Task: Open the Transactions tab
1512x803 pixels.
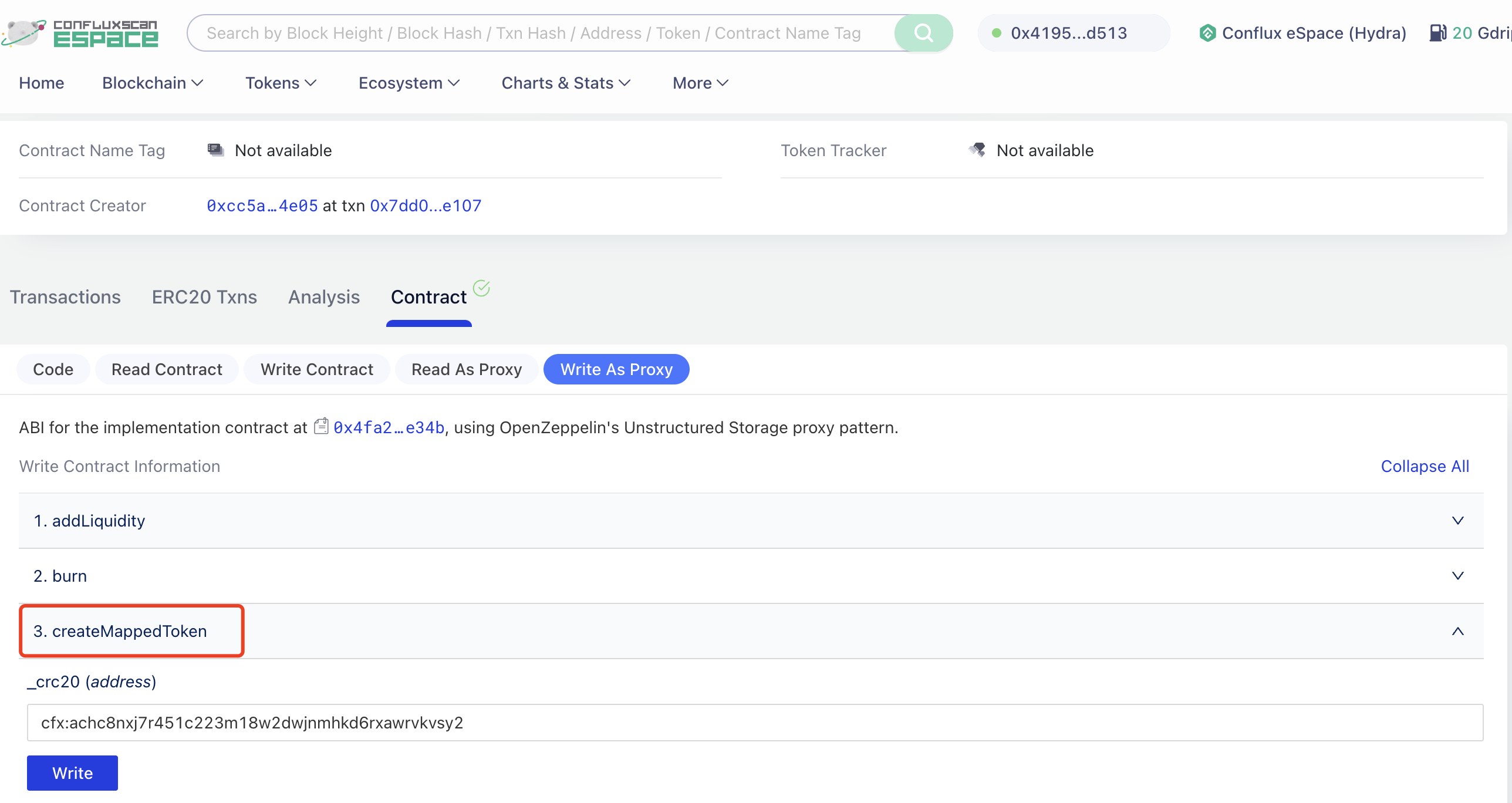Action: 65,297
